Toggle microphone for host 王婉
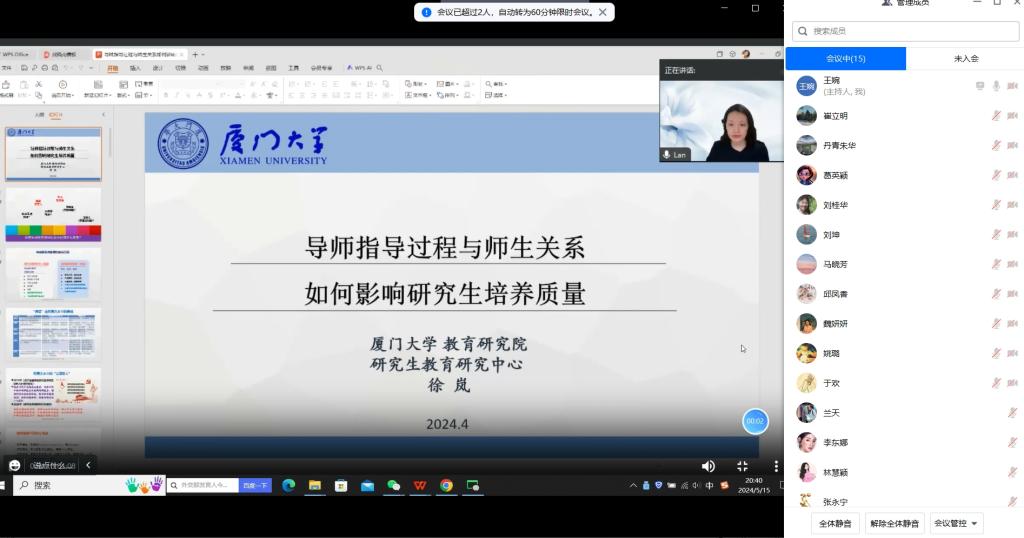The image size is (1024, 538). click(x=996, y=86)
